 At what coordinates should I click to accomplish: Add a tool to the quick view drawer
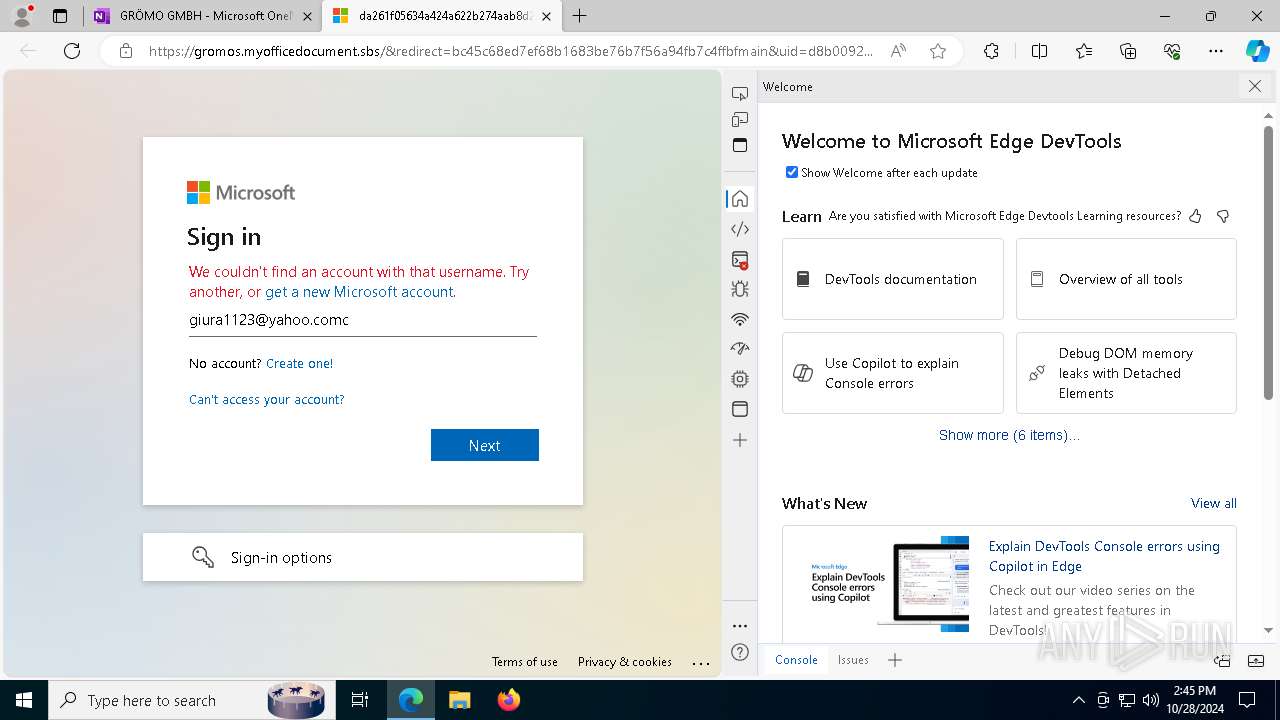click(x=895, y=660)
